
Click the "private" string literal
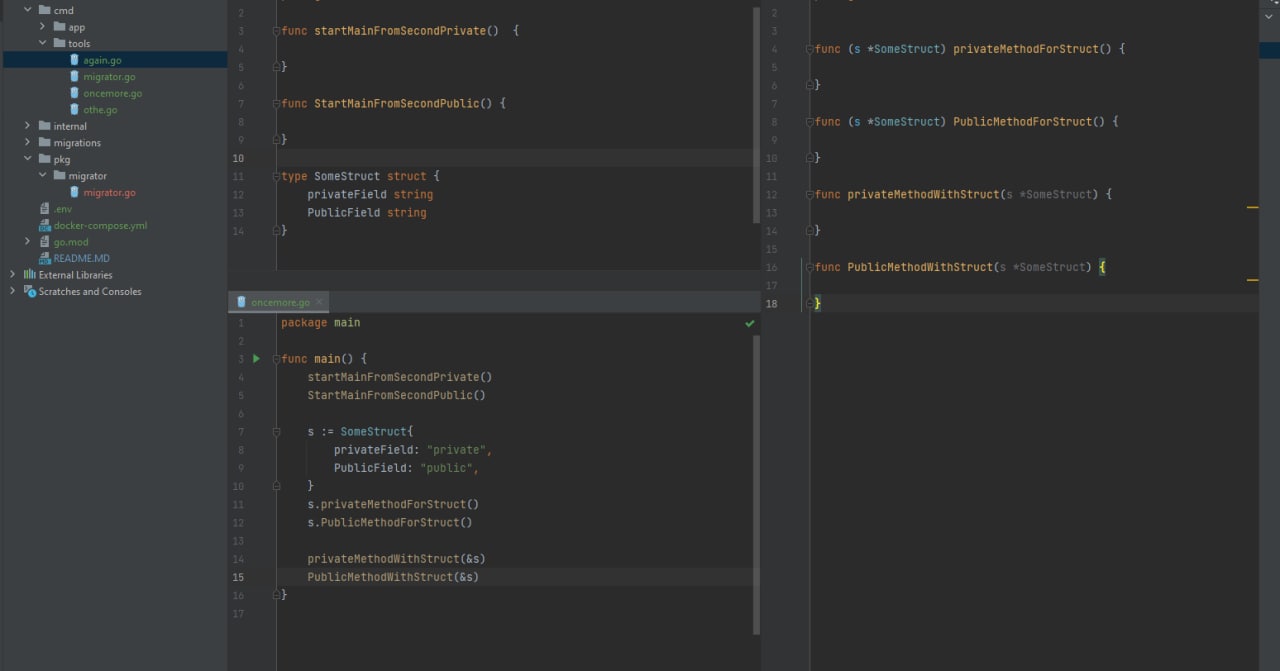456,450
